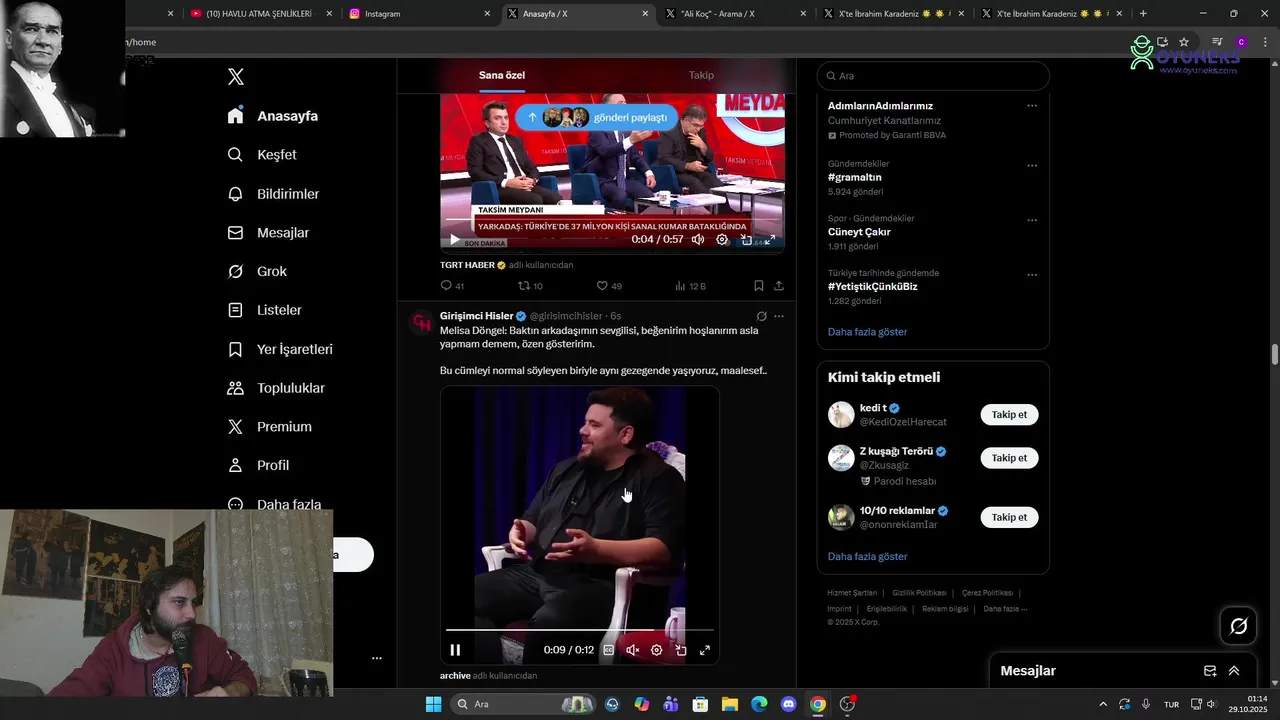Bookmark this page with star icon
This screenshot has width=1280, height=720.
[x=1184, y=42]
